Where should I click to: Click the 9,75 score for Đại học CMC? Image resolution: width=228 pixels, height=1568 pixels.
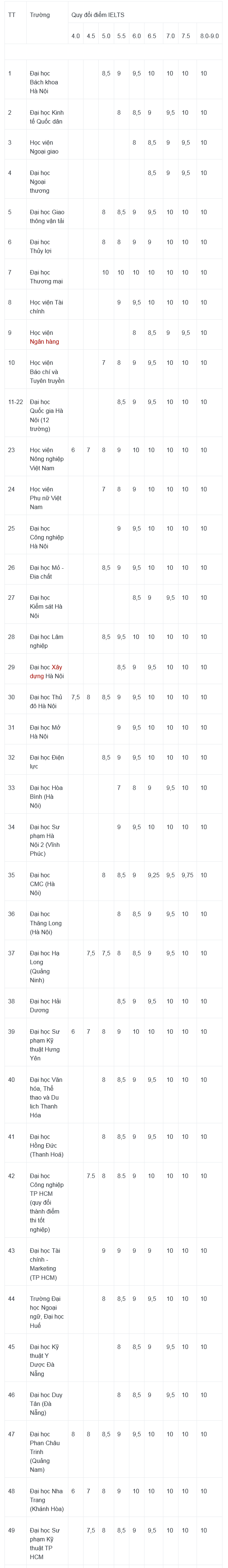click(x=187, y=875)
